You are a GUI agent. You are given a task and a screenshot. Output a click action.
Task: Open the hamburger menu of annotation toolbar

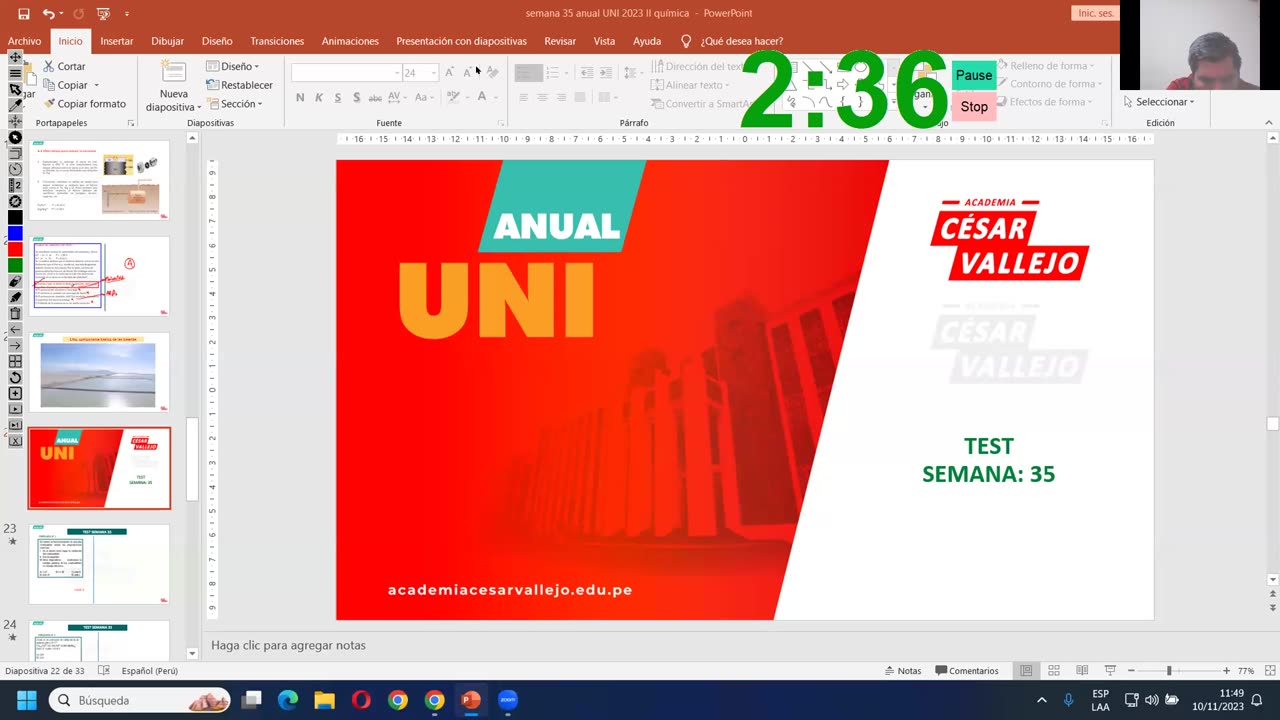pyautogui.click(x=15, y=73)
